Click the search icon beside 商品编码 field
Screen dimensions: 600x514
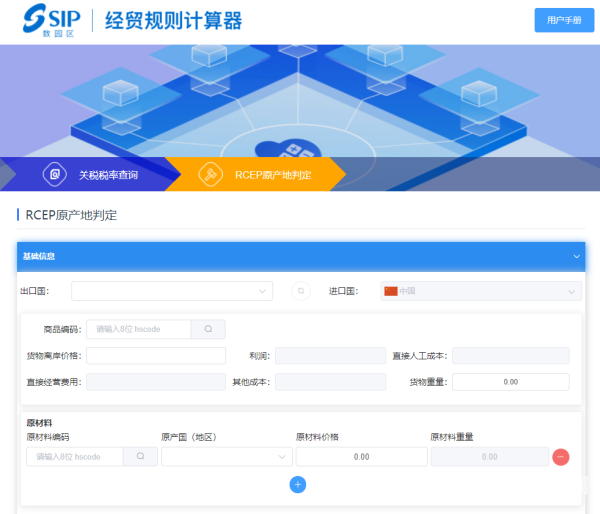click(208, 329)
